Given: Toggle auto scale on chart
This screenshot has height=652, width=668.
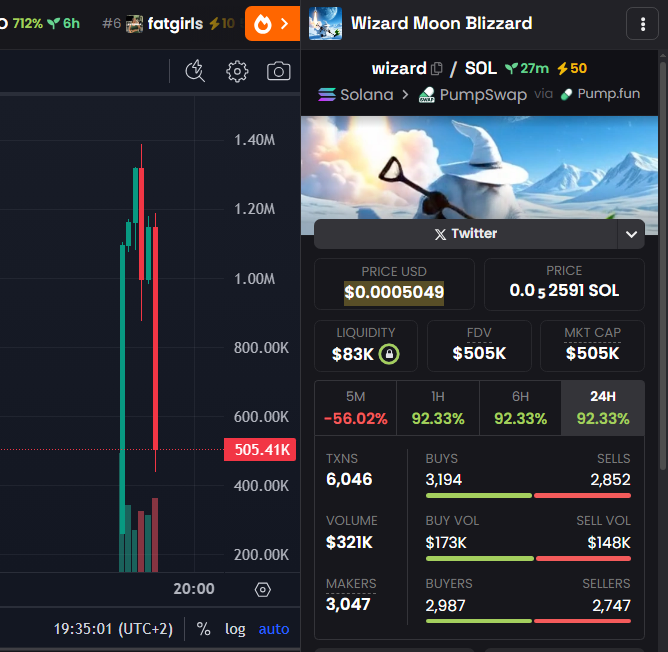Looking at the screenshot, I should tap(274, 629).
